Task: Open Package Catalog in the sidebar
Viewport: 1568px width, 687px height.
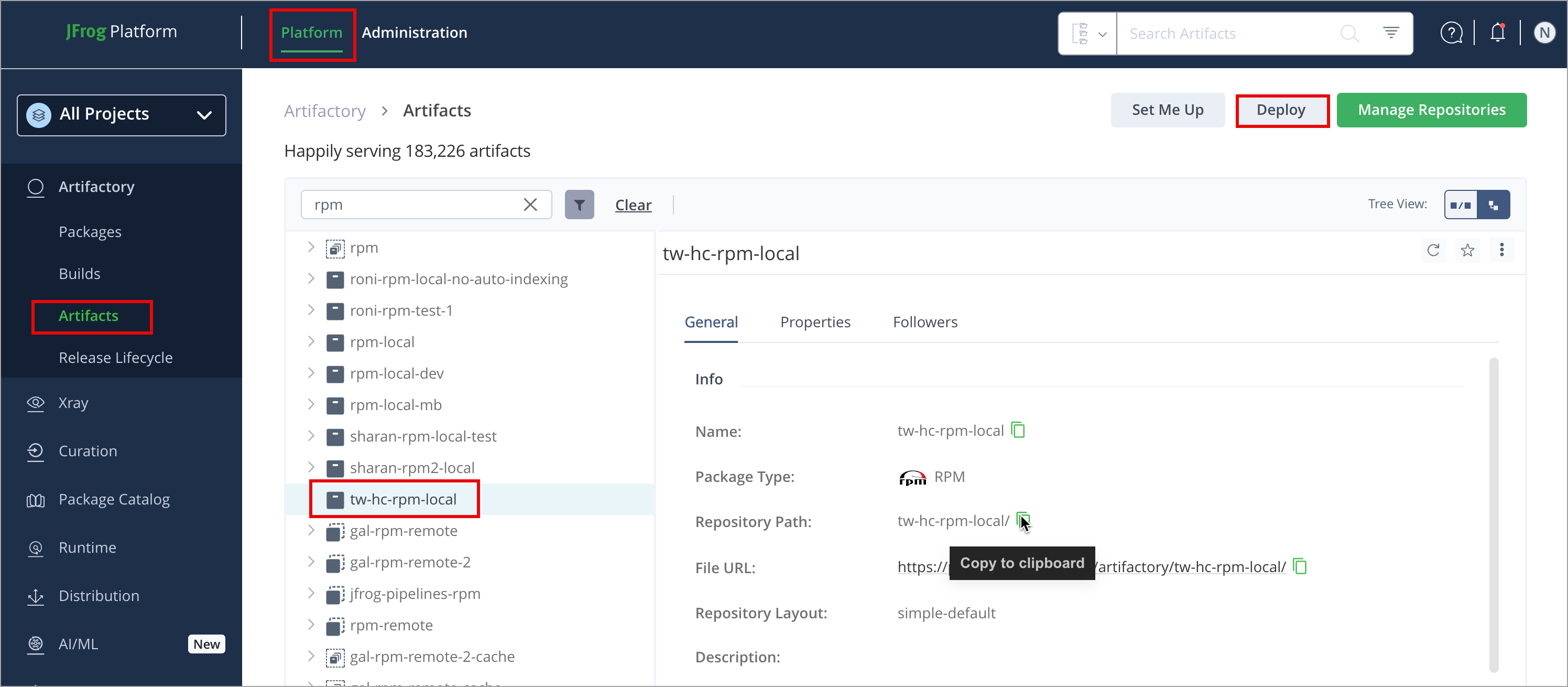Action: pyautogui.click(x=114, y=499)
